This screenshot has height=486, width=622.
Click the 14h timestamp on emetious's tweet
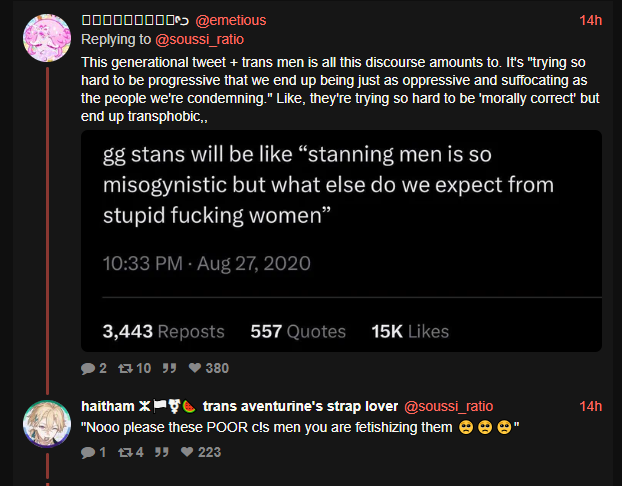(590, 20)
